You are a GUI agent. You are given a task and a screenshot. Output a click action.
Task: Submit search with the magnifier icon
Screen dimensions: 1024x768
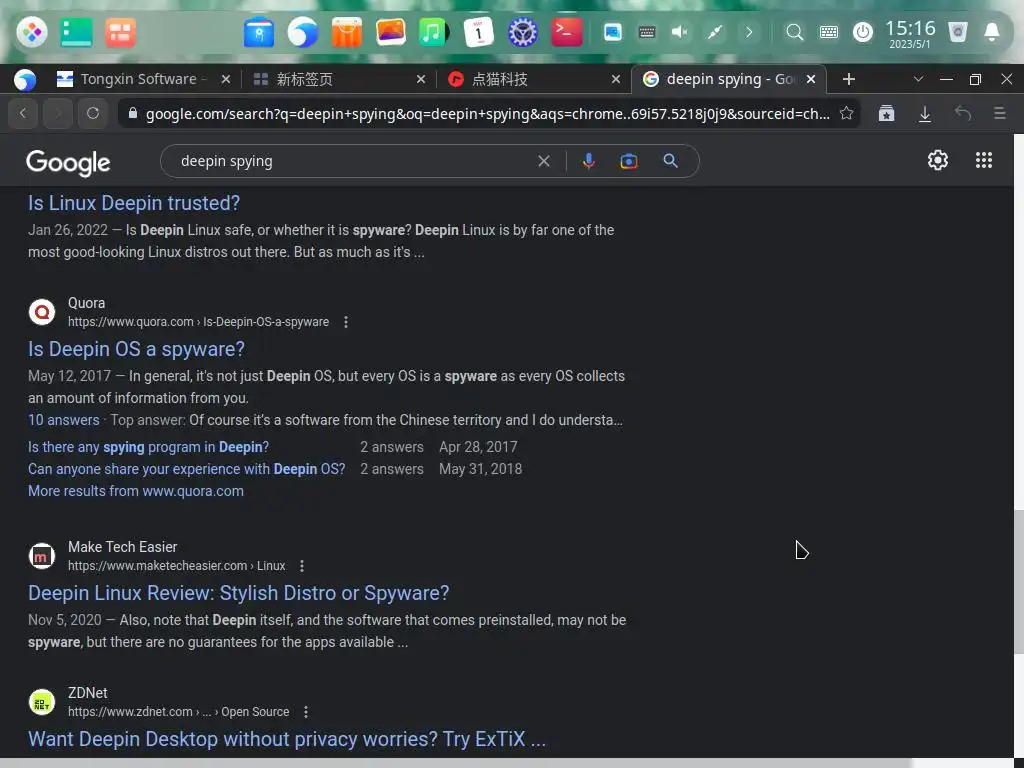(670, 161)
